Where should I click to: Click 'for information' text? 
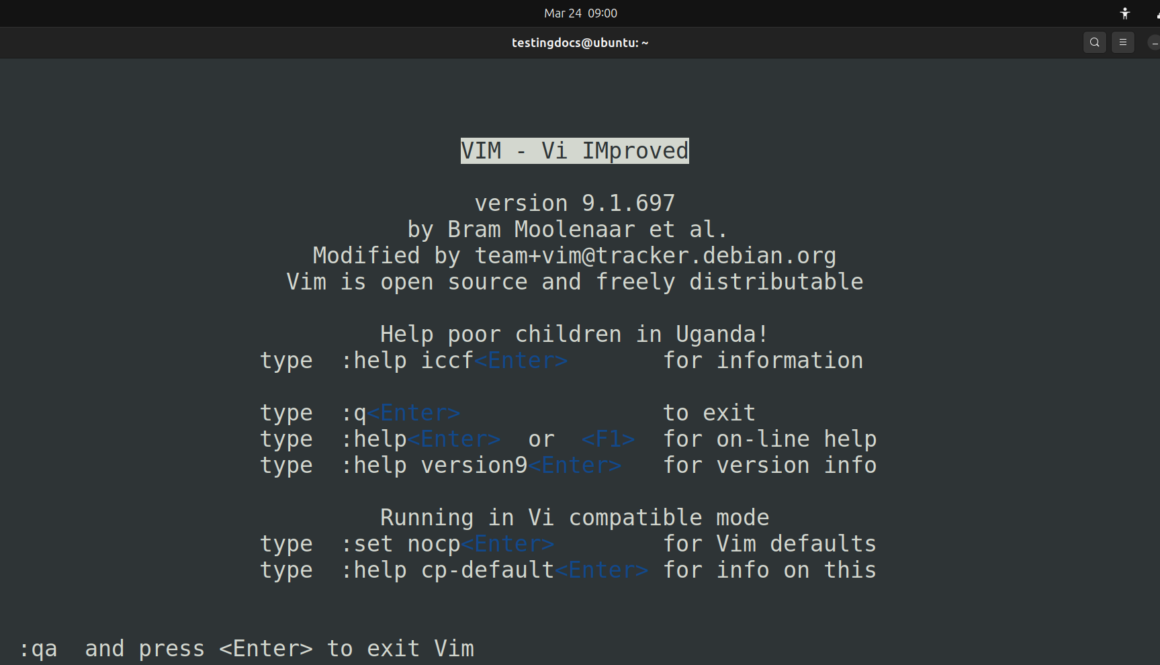pyautogui.click(x=763, y=361)
